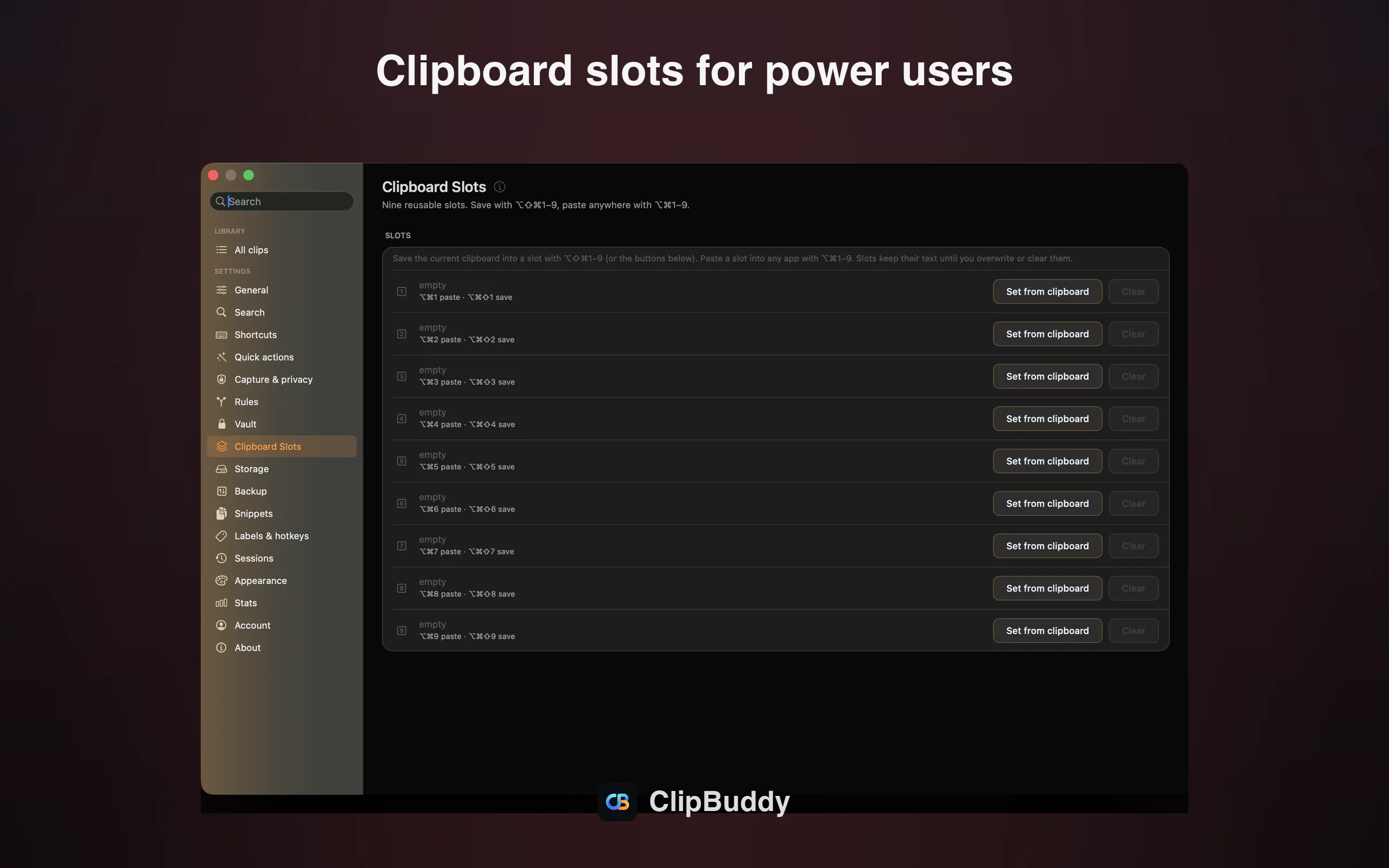1389x868 pixels.
Task: Focus the sidebar Search field
Action: [281, 201]
